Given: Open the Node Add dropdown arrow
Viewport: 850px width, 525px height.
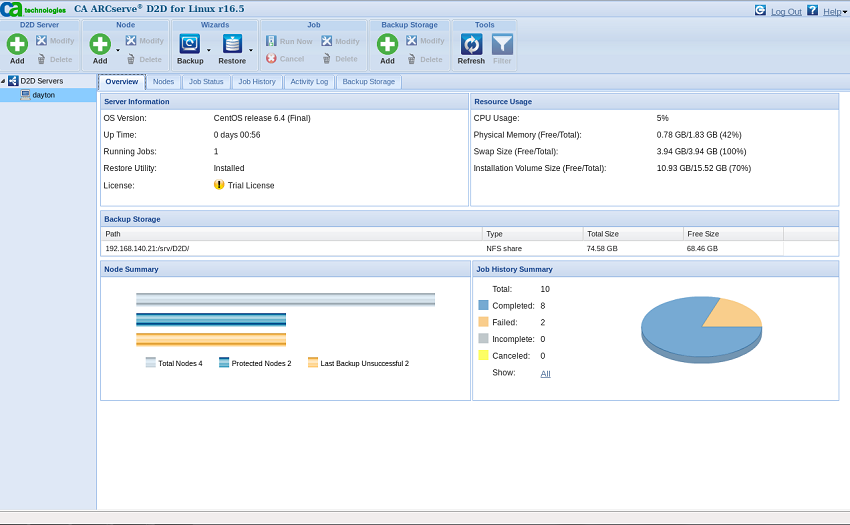Looking at the screenshot, I should pyautogui.click(x=118, y=50).
